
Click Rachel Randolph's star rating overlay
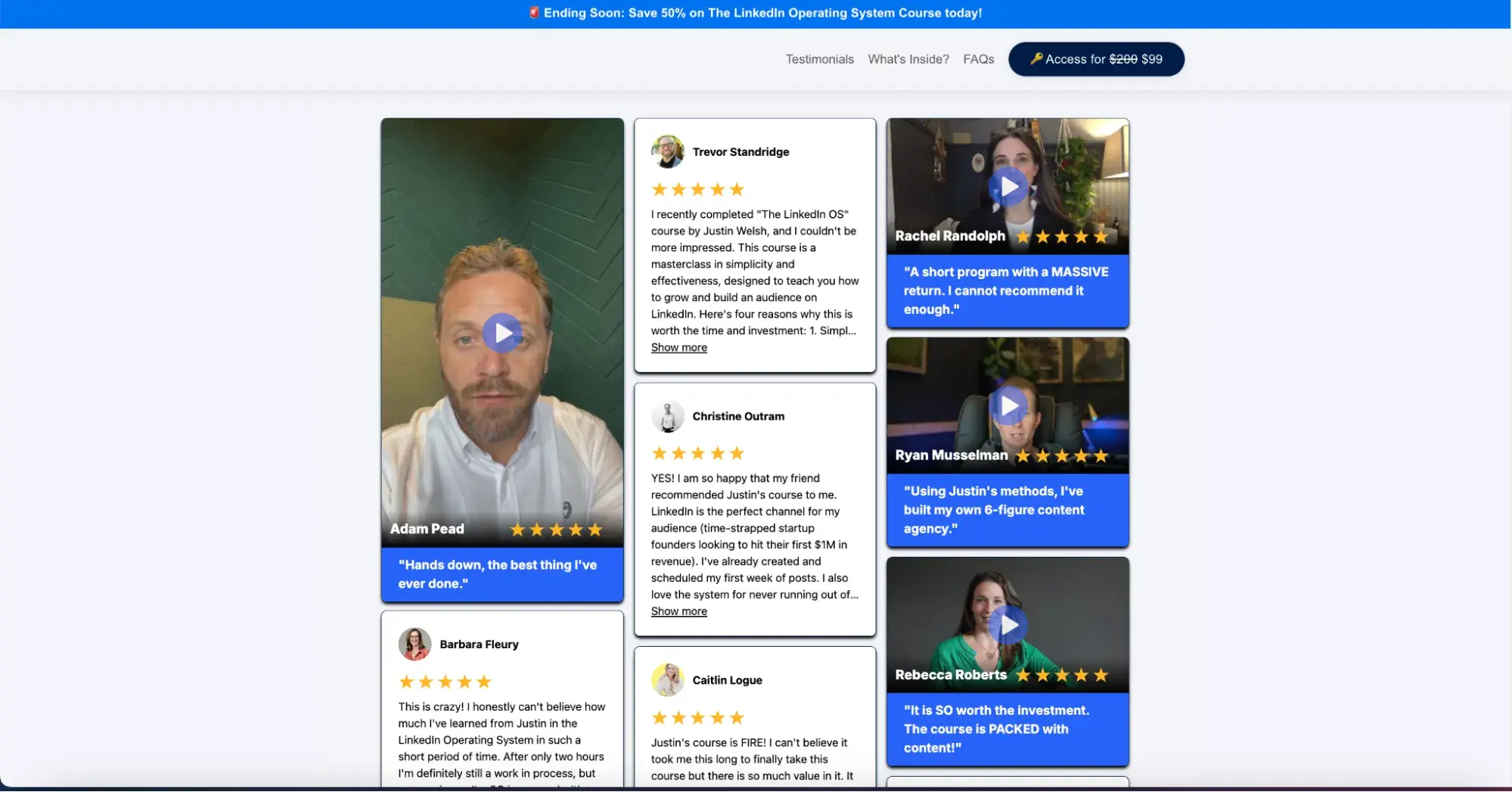click(x=1062, y=238)
